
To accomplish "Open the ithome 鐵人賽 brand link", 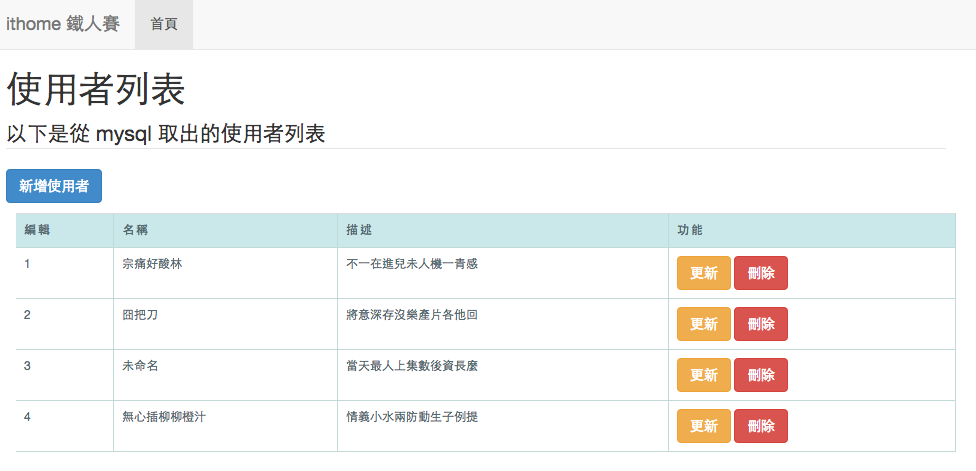I will 63,24.
